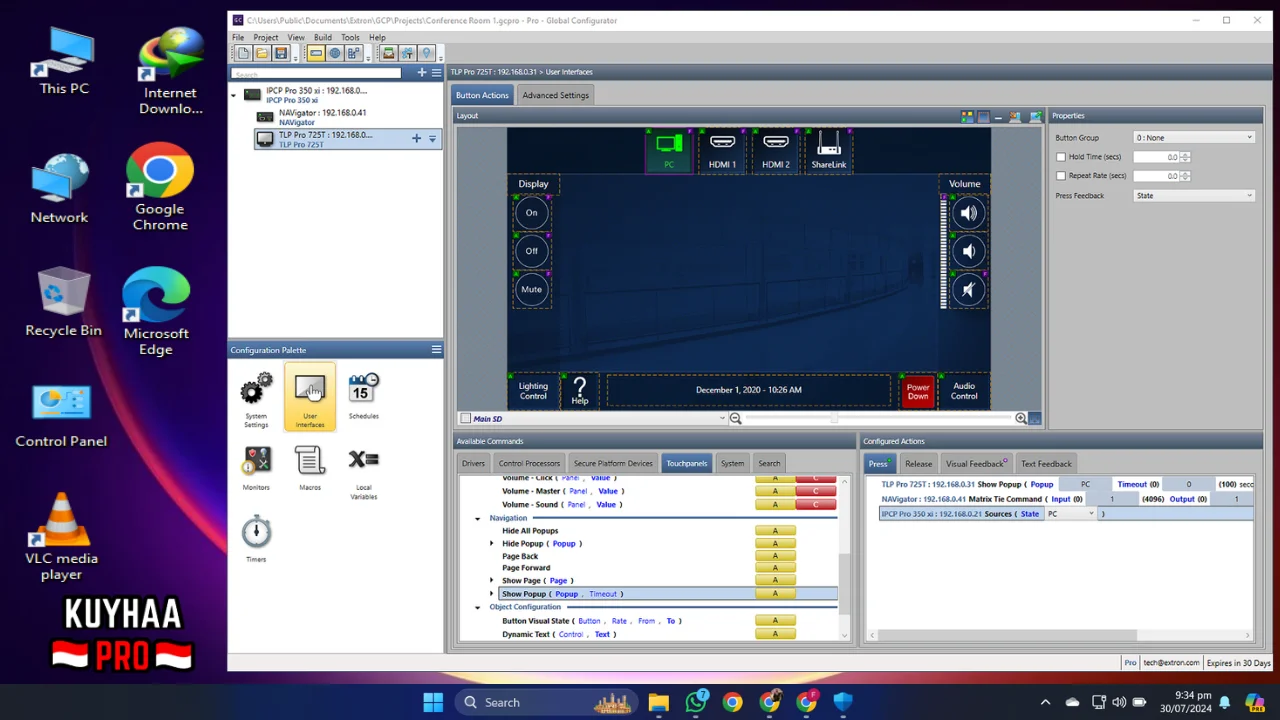Image resolution: width=1280 pixels, height=720 pixels.
Task: Open Macros in the Configuration Palette
Action: coord(310,468)
